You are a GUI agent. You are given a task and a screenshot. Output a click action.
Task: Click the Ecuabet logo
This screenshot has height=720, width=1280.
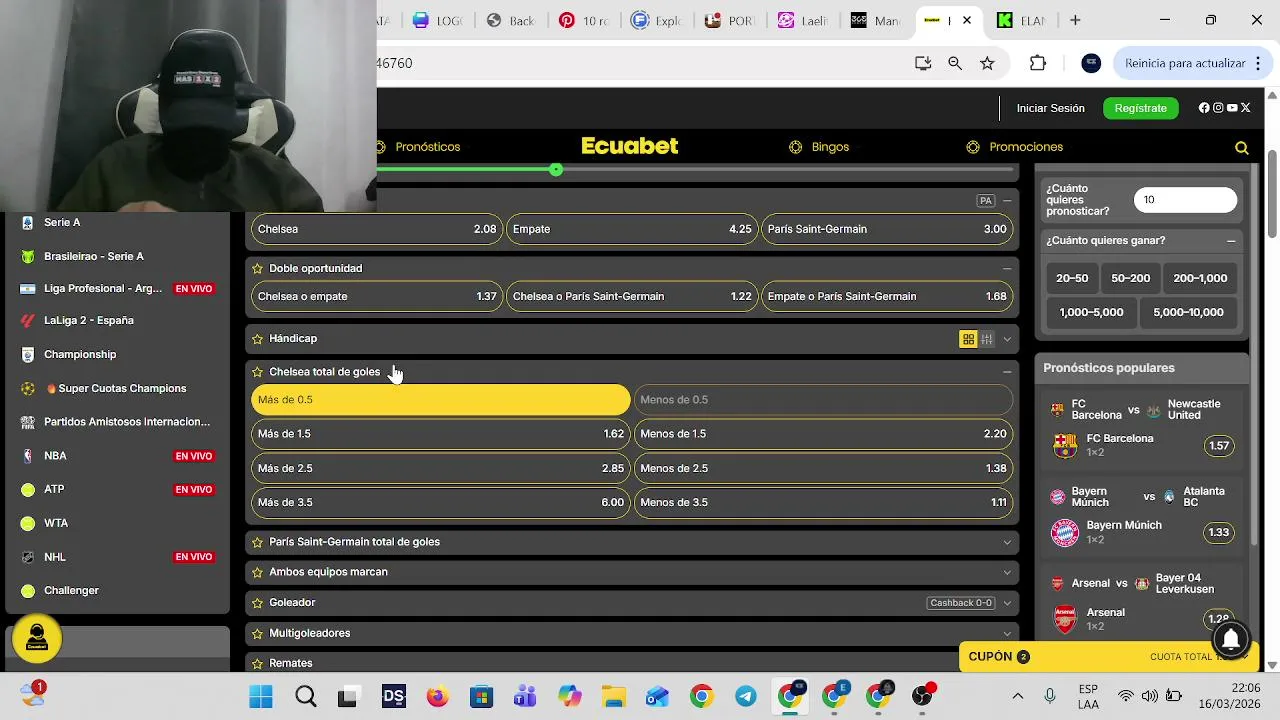pos(630,146)
